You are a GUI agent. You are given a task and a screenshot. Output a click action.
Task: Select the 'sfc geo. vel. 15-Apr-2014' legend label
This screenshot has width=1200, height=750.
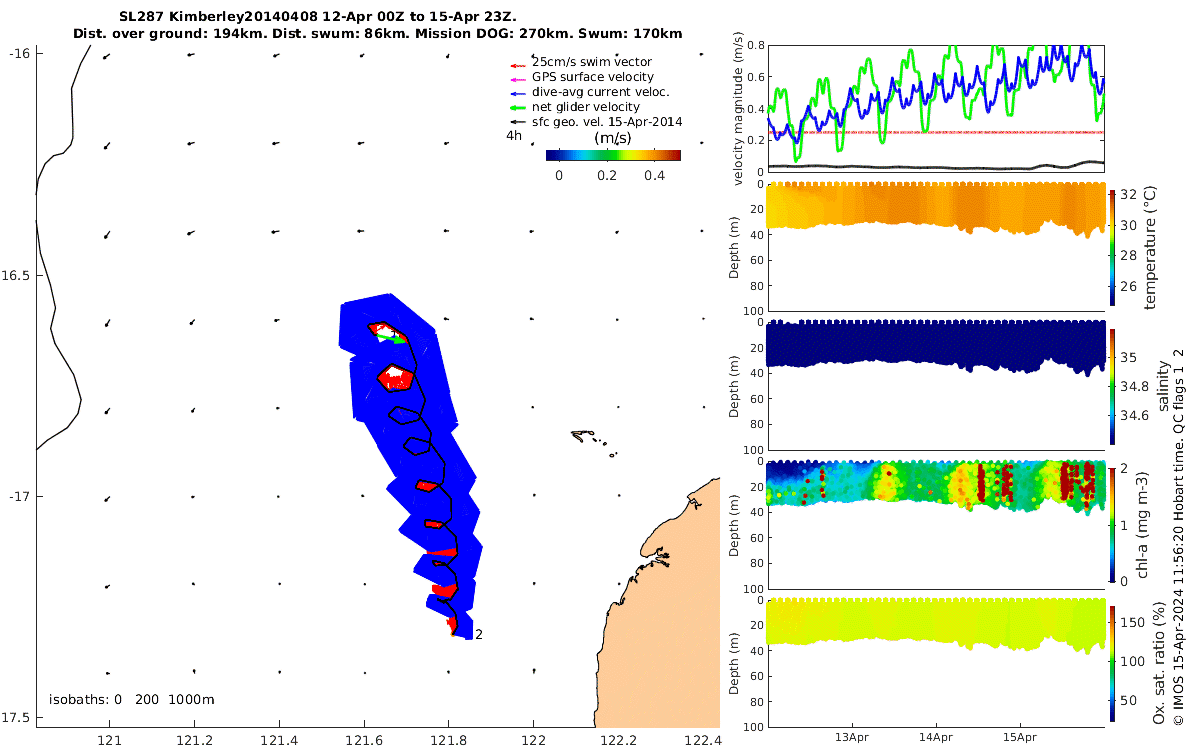pos(607,122)
